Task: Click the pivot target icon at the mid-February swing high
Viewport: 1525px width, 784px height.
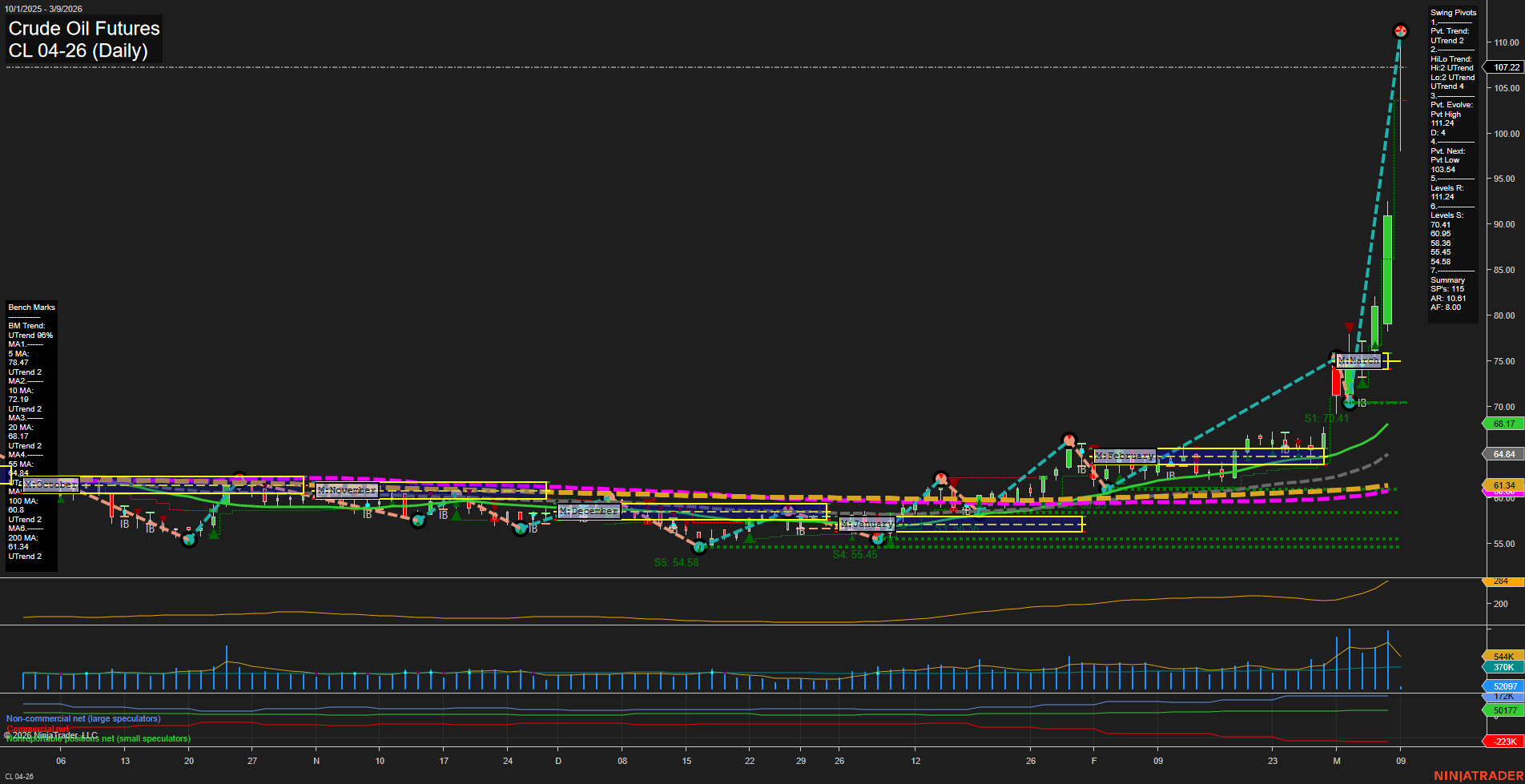Action: tap(1068, 439)
